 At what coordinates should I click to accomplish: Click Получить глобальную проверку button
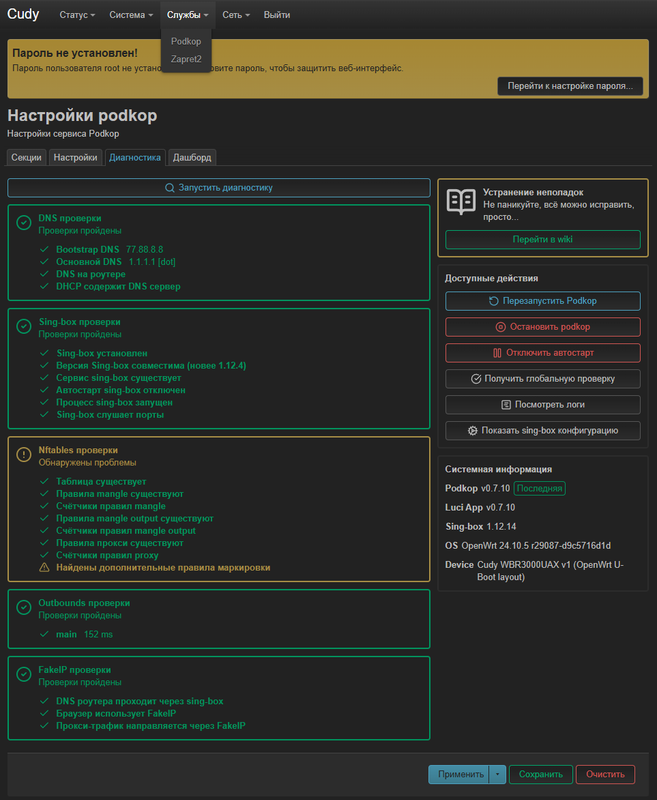(x=543, y=379)
